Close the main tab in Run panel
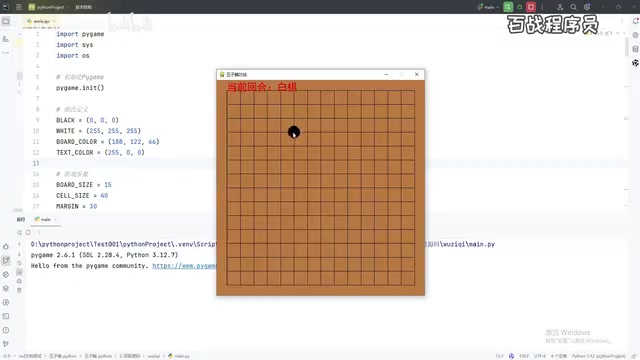This screenshot has width=640, height=360. click(x=56, y=220)
